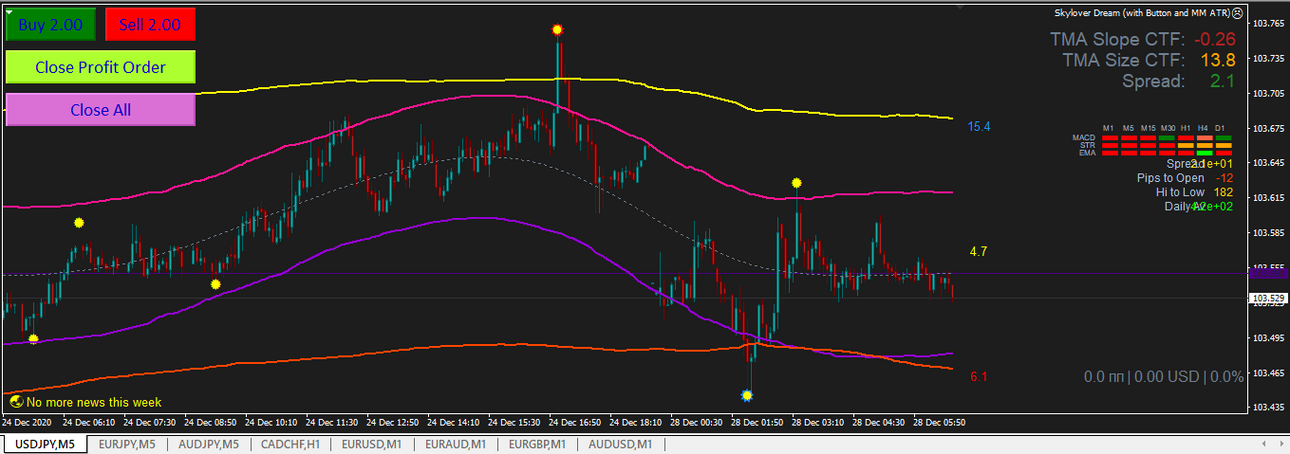
Task: Click the red-yellow signal dot at the price peak
Action: pos(557,30)
